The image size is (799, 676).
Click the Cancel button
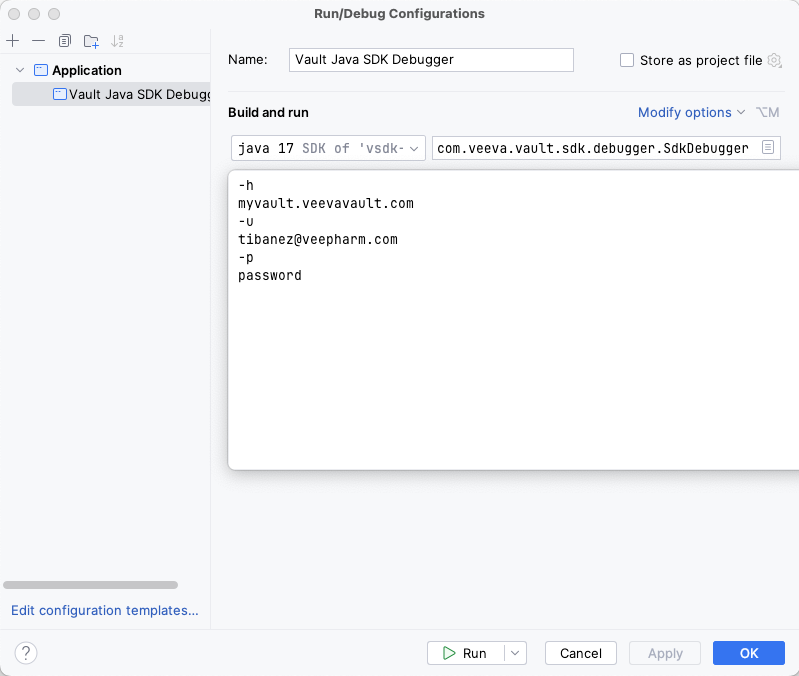580,653
